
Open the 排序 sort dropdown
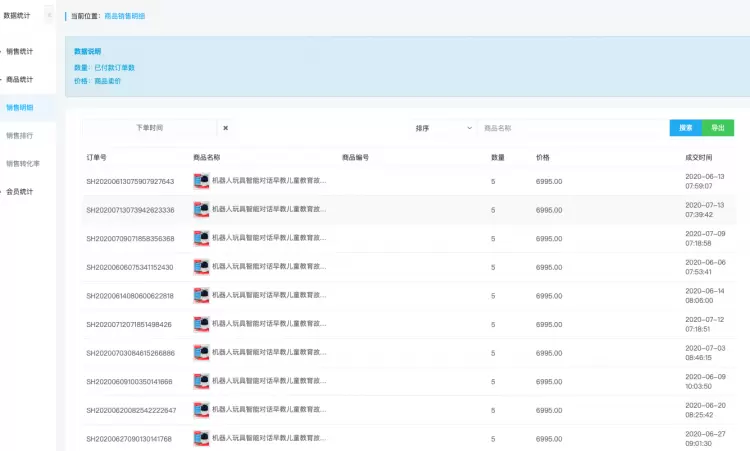443,128
